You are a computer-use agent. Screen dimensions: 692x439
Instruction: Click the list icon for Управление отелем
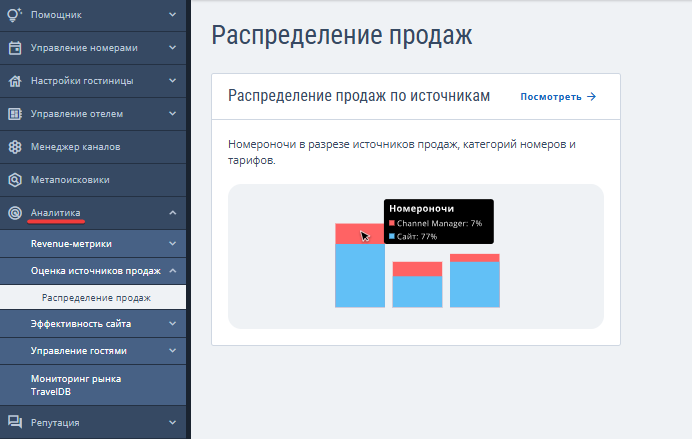coord(15,114)
